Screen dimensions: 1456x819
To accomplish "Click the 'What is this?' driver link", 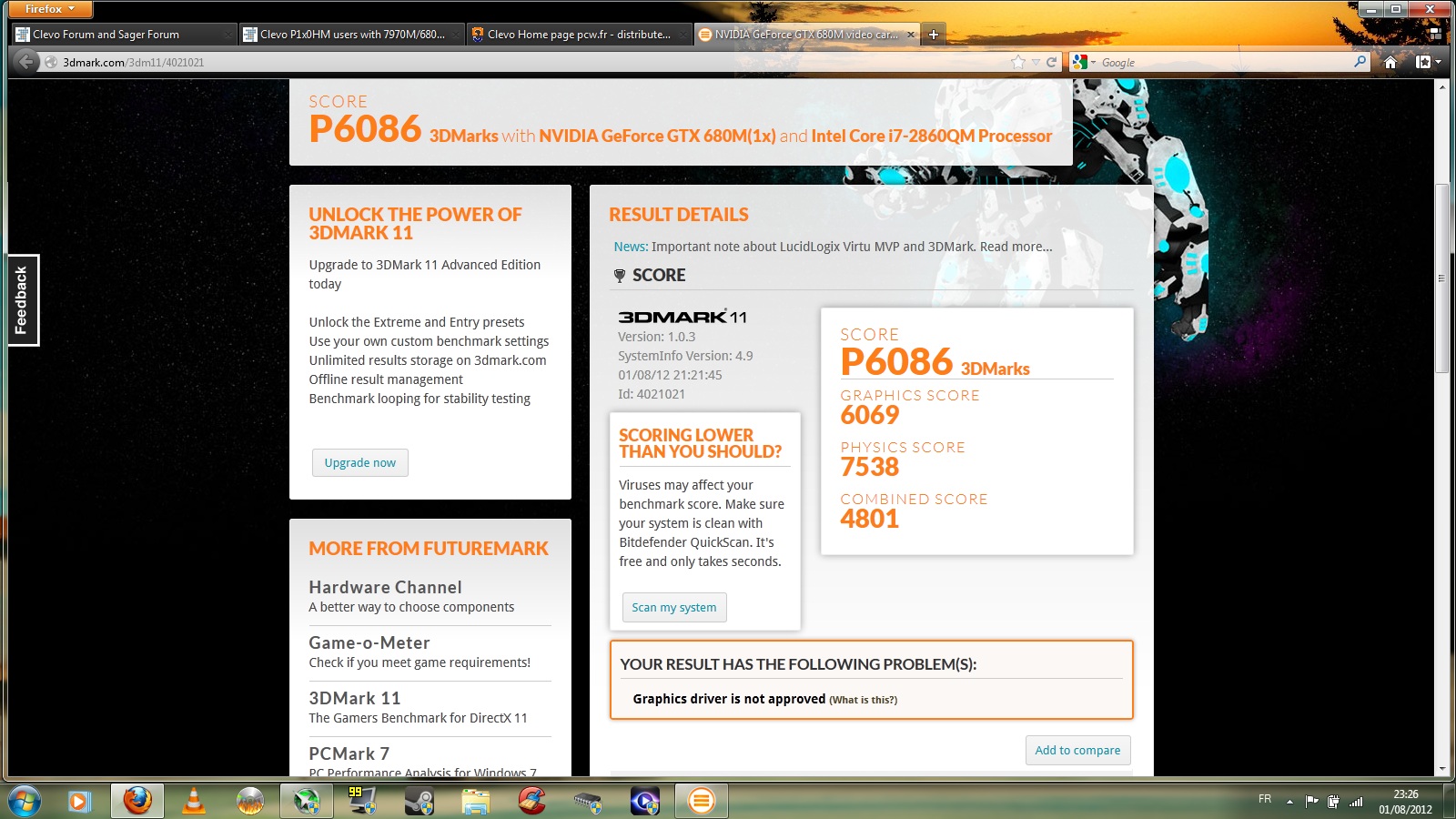I will 864,700.
